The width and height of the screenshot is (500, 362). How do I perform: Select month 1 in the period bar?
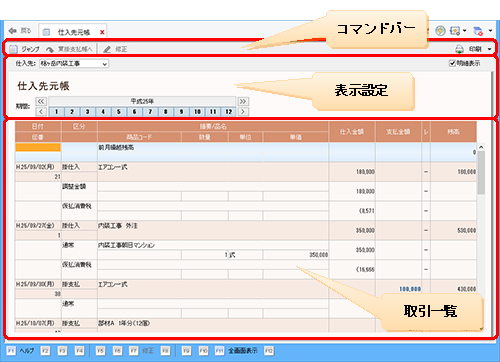point(56,112)
